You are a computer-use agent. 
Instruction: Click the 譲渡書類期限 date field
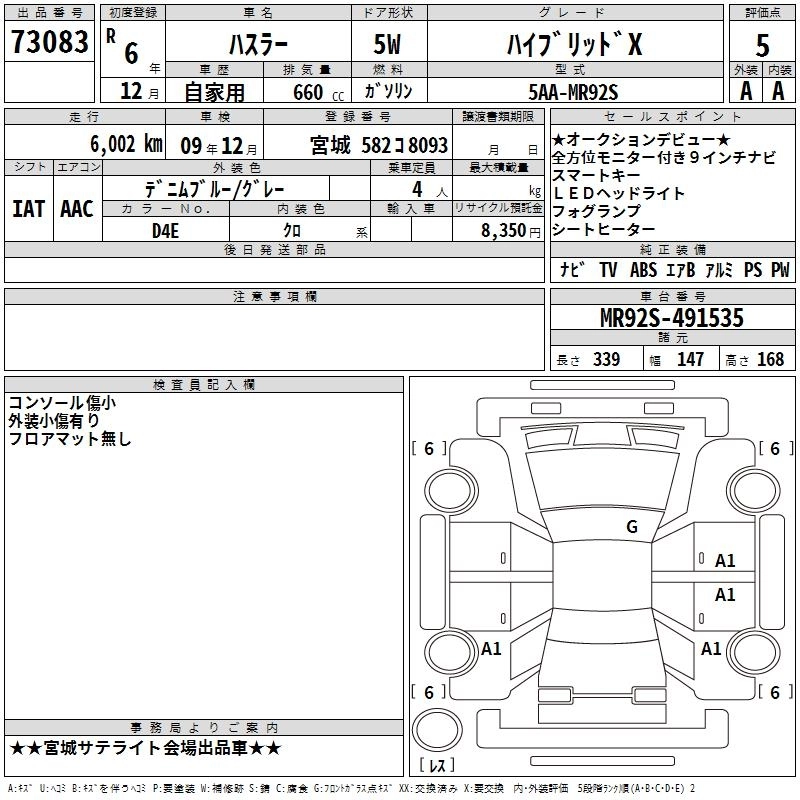point(498,142)
